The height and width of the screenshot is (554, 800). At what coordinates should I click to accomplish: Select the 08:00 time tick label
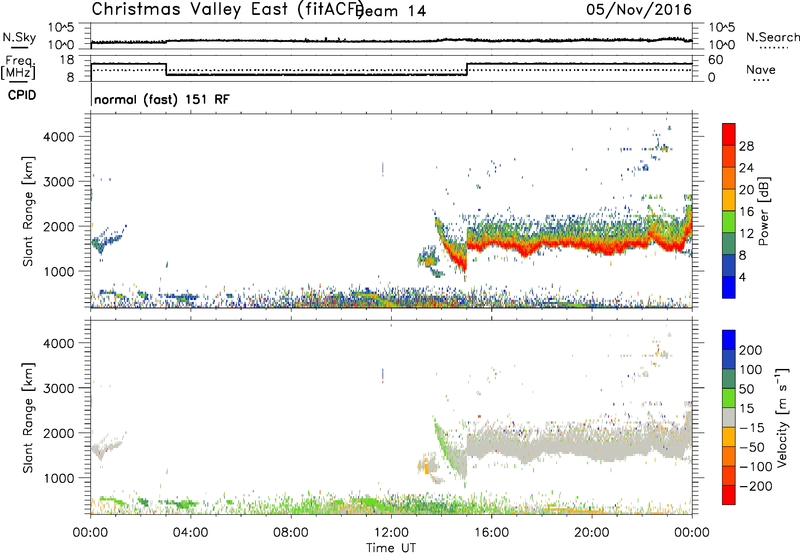pyautogui.click(x=290, y=533)
